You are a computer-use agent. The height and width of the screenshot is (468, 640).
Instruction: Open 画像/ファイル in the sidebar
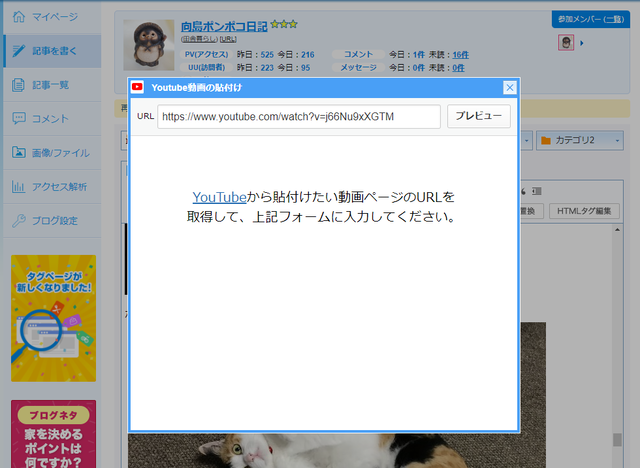tap(52, 153)
